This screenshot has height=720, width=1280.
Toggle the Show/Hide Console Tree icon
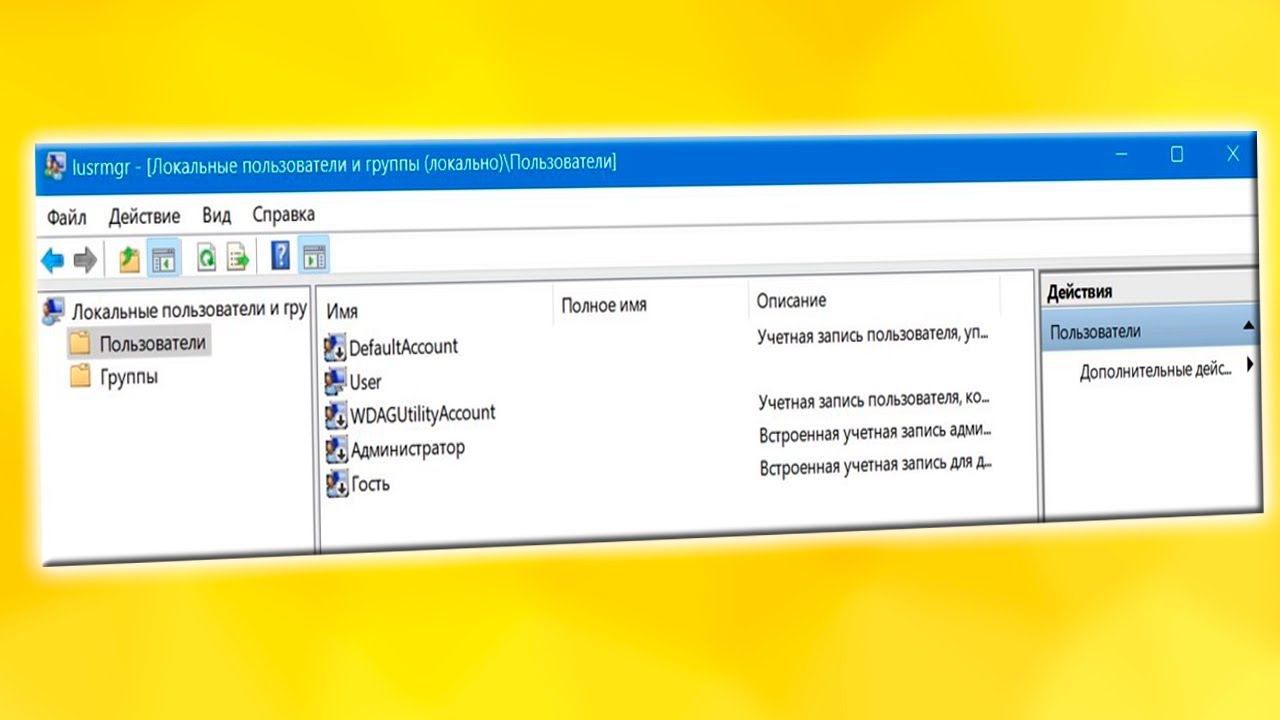click(x=163, y=260)
